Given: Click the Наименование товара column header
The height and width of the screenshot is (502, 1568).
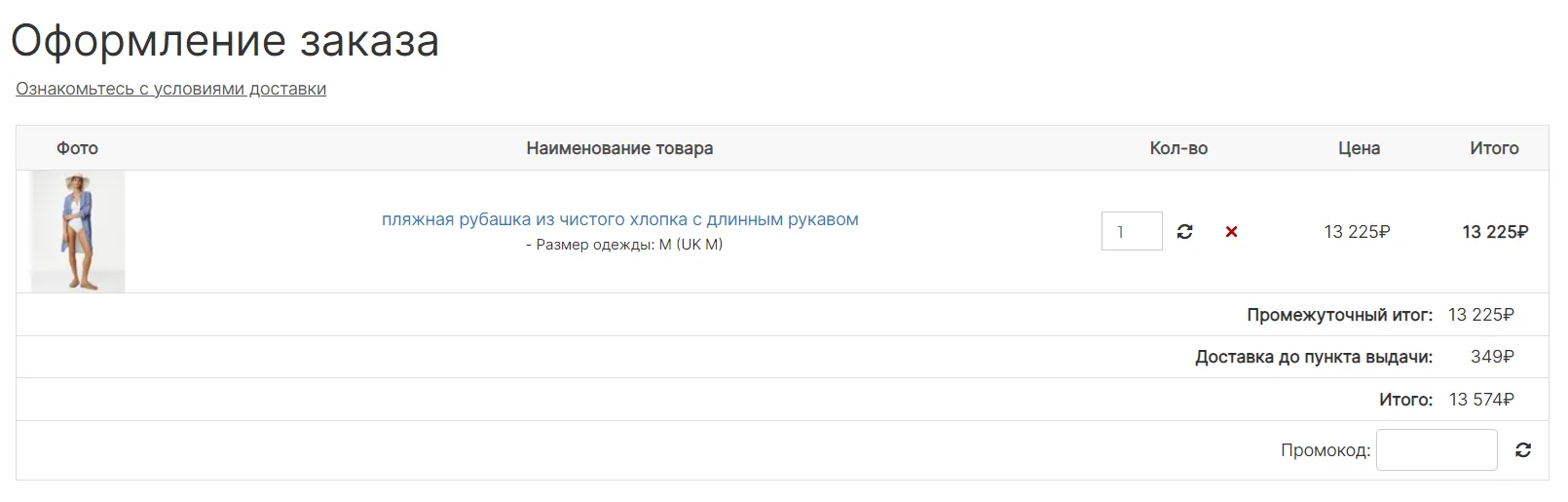Looking at the screenshot, I should (619, 148).
